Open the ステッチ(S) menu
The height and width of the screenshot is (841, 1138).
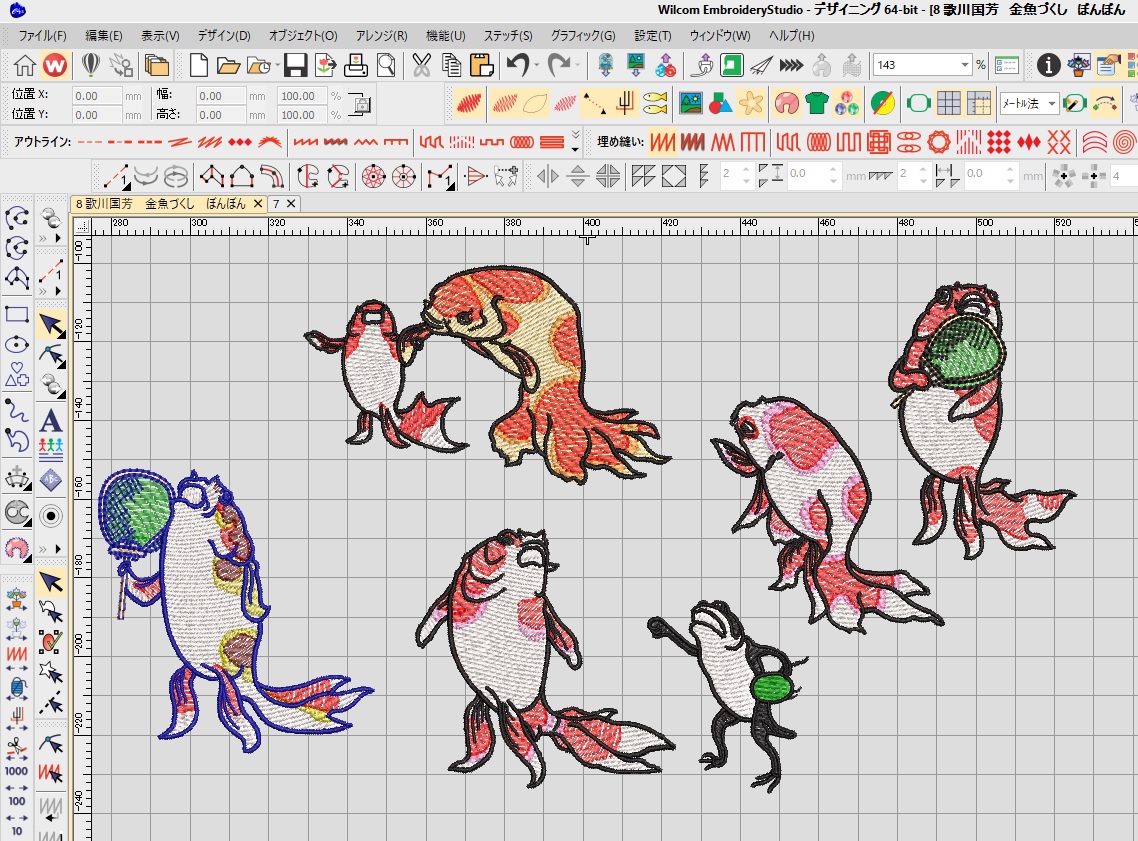tap(508, 36)
